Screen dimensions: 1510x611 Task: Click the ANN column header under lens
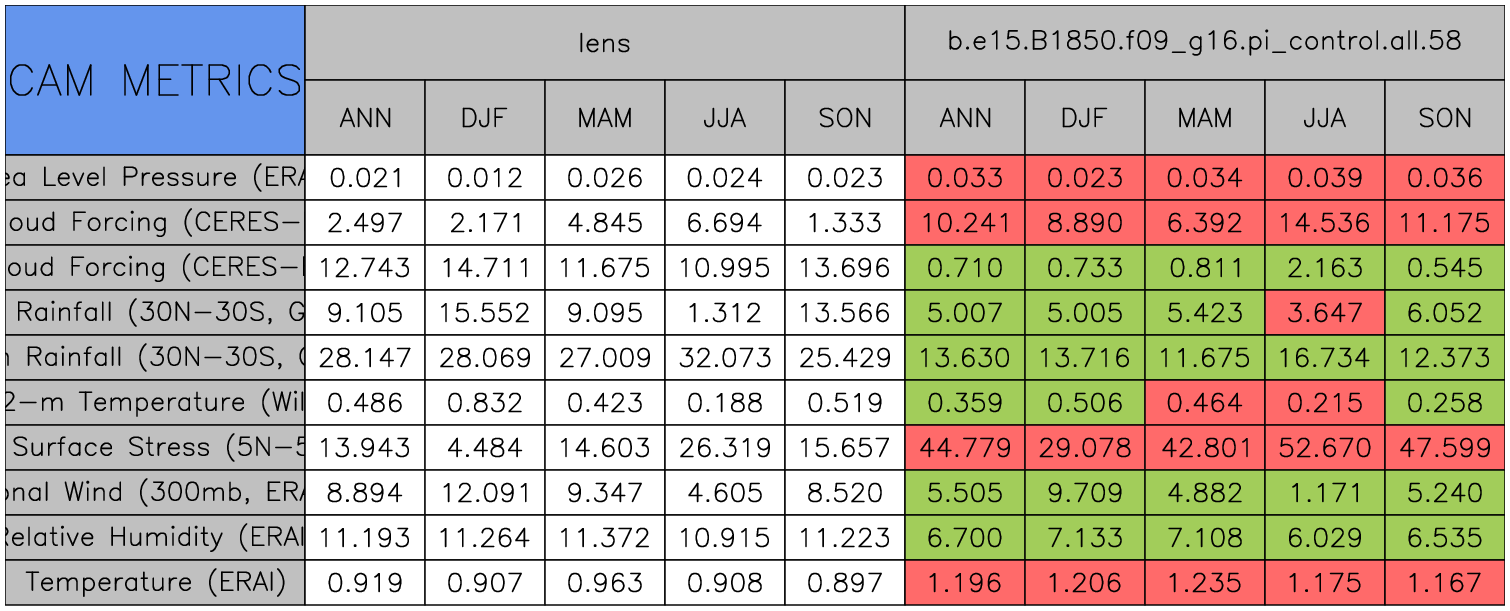(x=365, y=118)
